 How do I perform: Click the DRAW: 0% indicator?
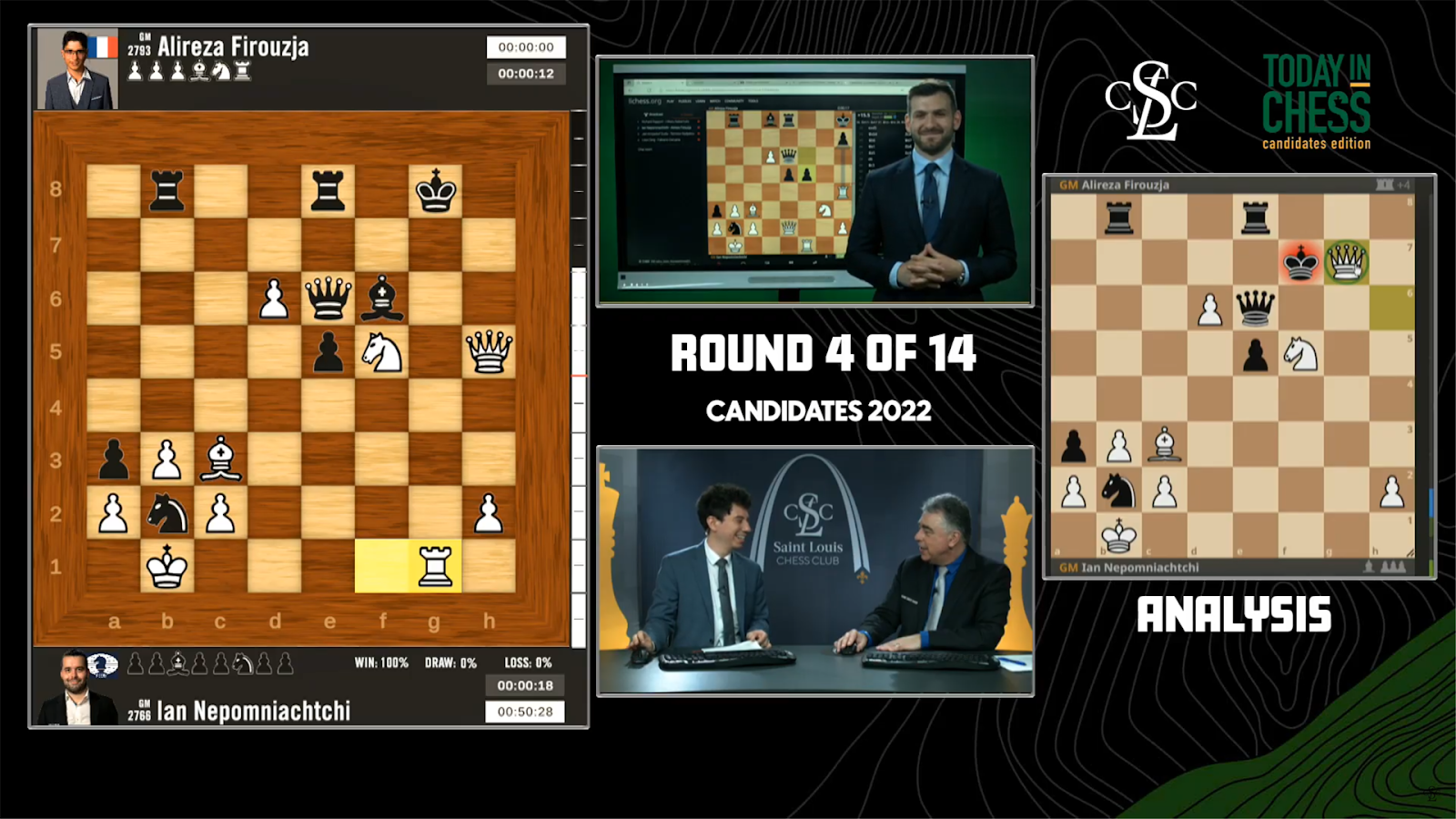450,662
